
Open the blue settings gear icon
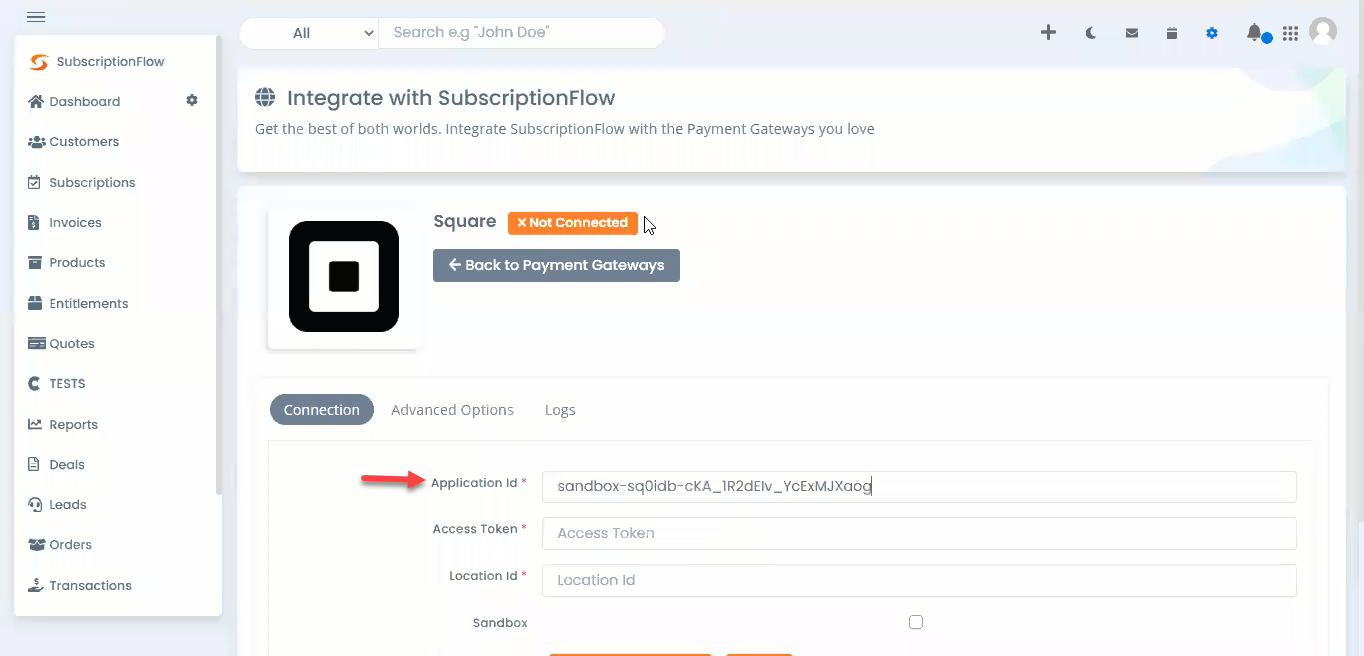pos(1211,33)
